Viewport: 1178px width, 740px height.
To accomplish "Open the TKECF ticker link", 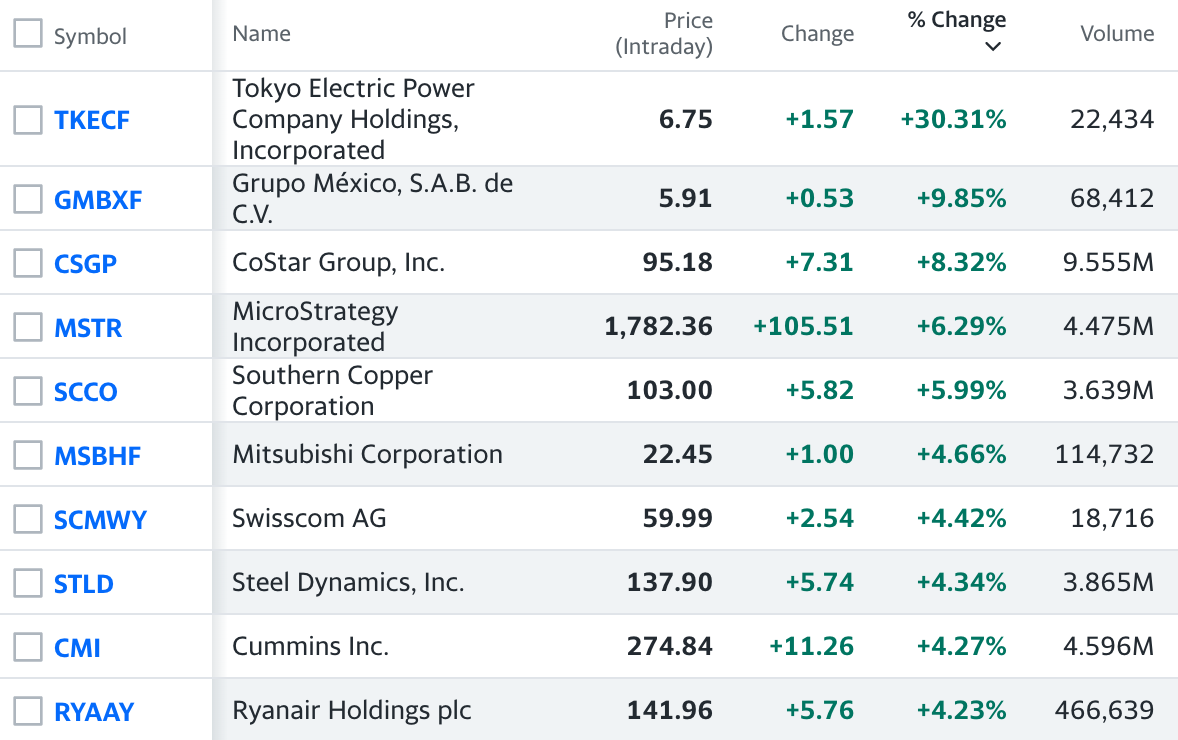I will pos(92,121).
